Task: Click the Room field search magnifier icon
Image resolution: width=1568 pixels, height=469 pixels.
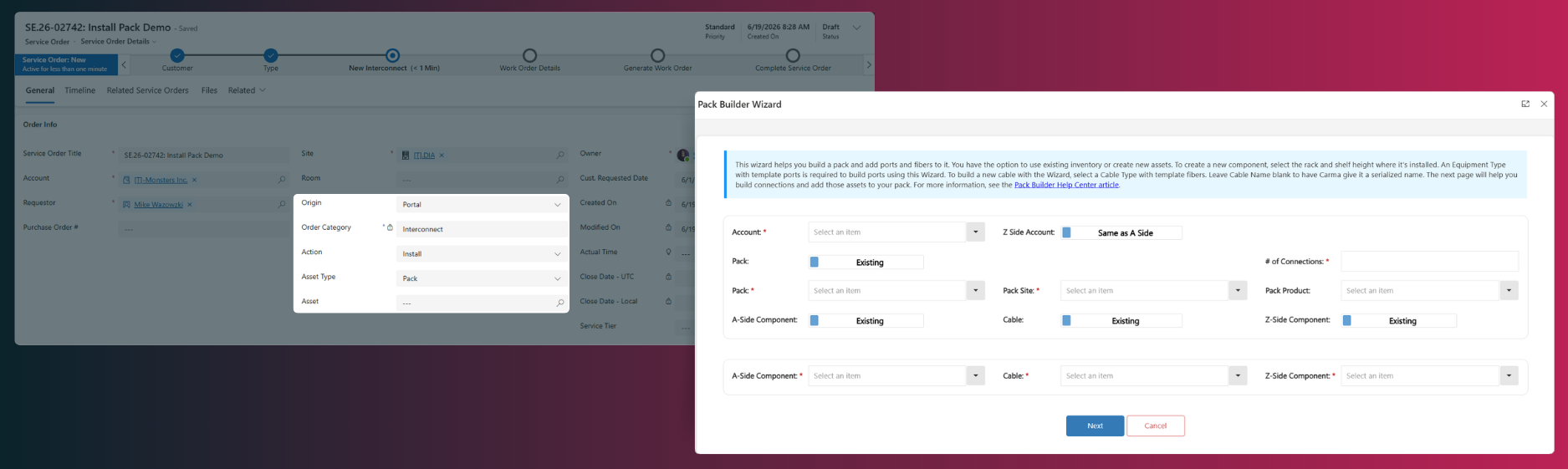Action: (x=560, y=180)
